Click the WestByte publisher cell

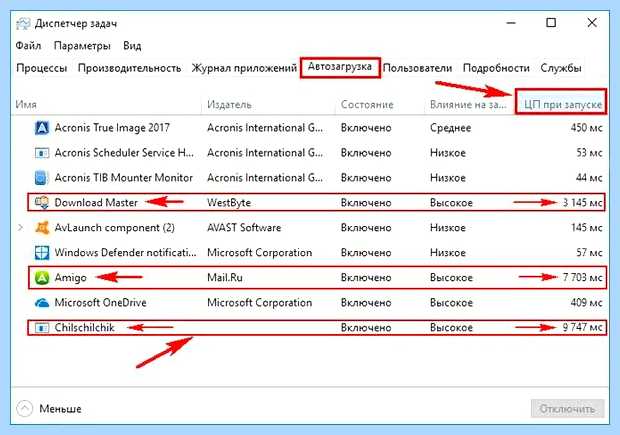[229, 203]
